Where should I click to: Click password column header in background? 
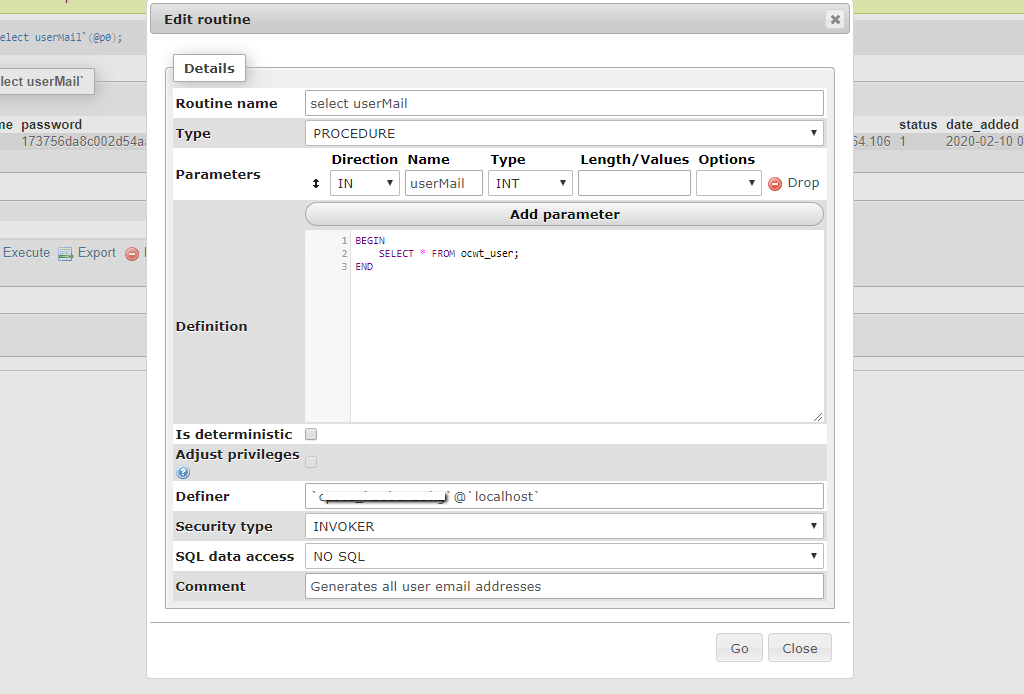tap(52, 125)
